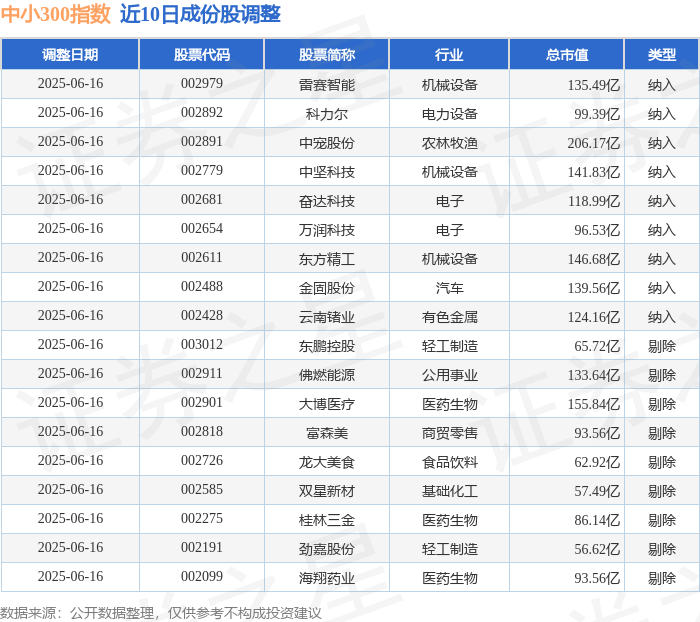Click the 公用事业 industry cell
Image resolution: width=700 pixels, height=622 pixels.
point(450,375)
